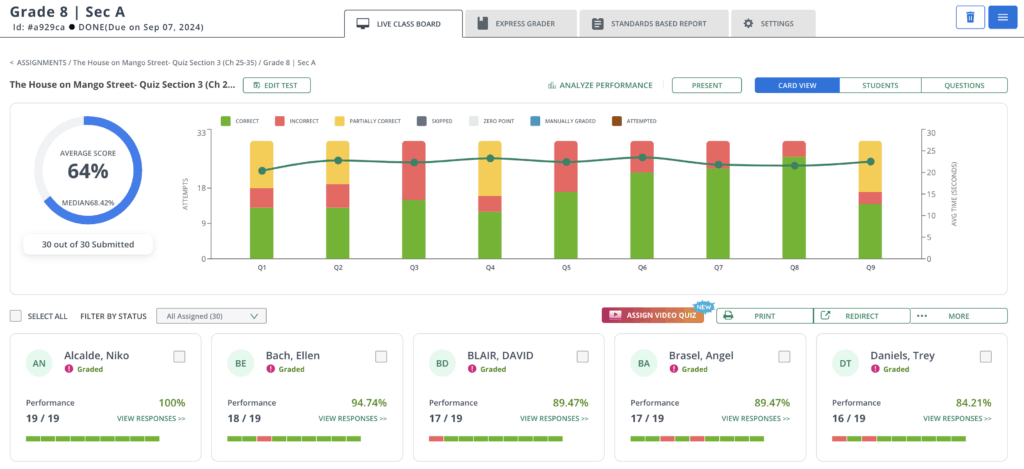Click the DT avatar for Daniels, Trey

[x=845, y=364]
